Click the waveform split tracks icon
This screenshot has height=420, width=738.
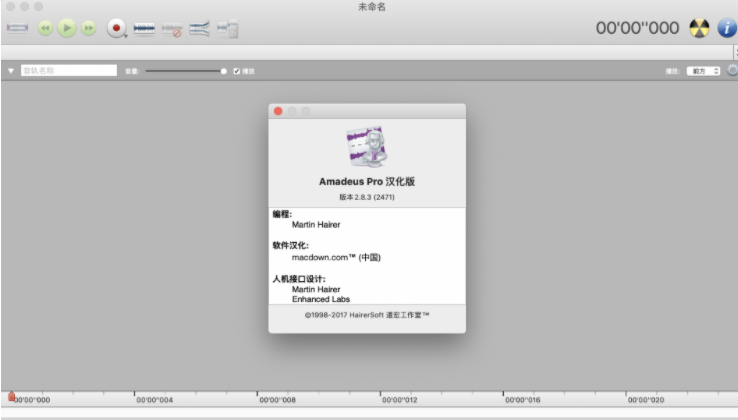pos(228,29)
